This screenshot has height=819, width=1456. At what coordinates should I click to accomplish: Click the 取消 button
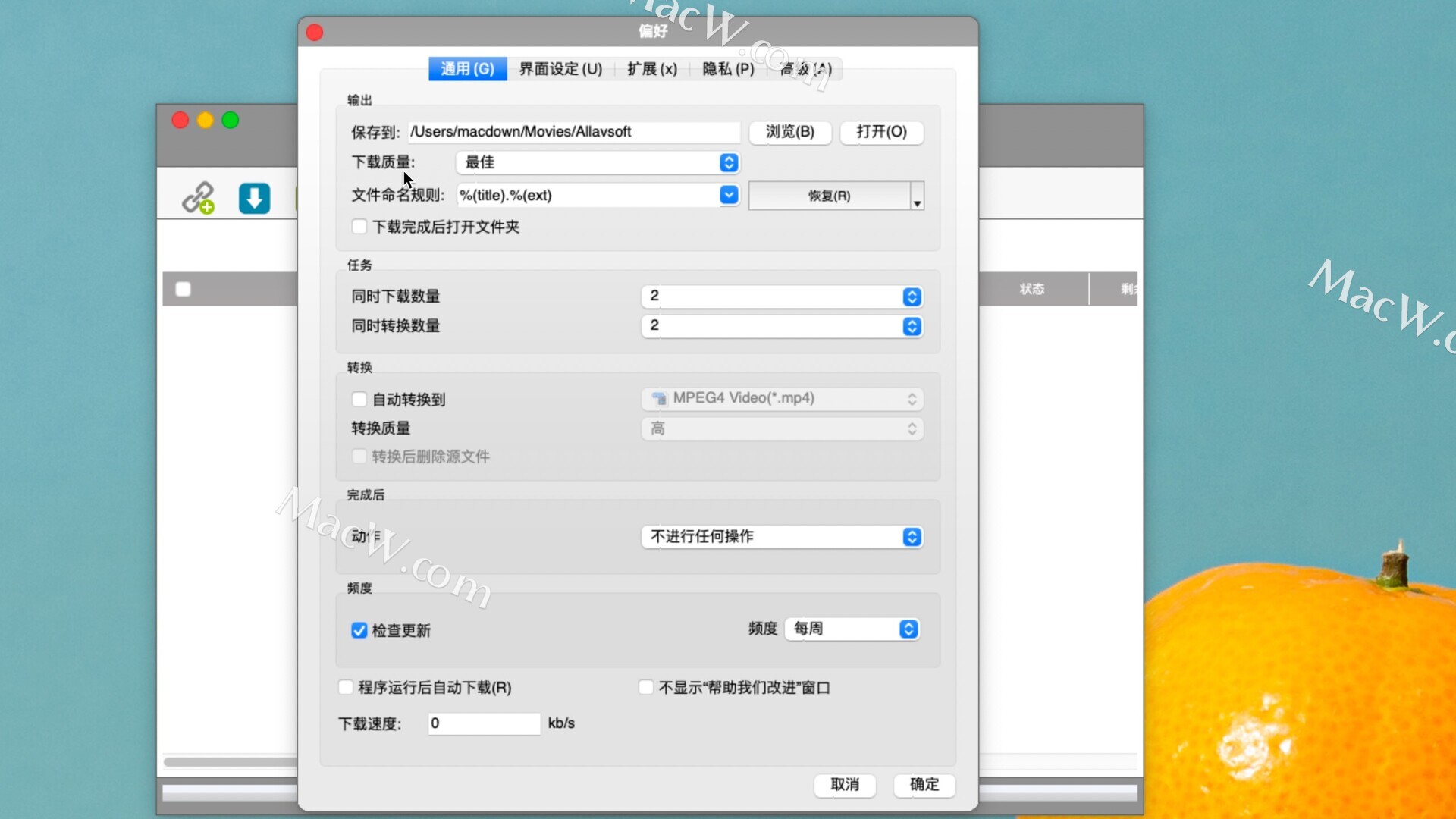coord(845,785)
